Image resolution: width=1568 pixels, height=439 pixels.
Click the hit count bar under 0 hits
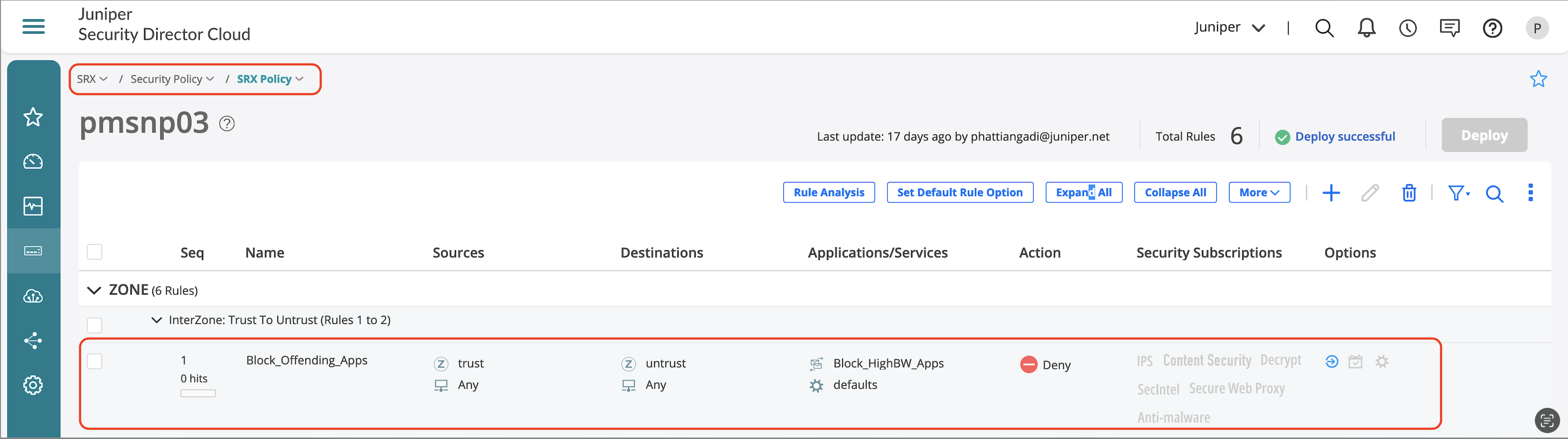point(198,394)
